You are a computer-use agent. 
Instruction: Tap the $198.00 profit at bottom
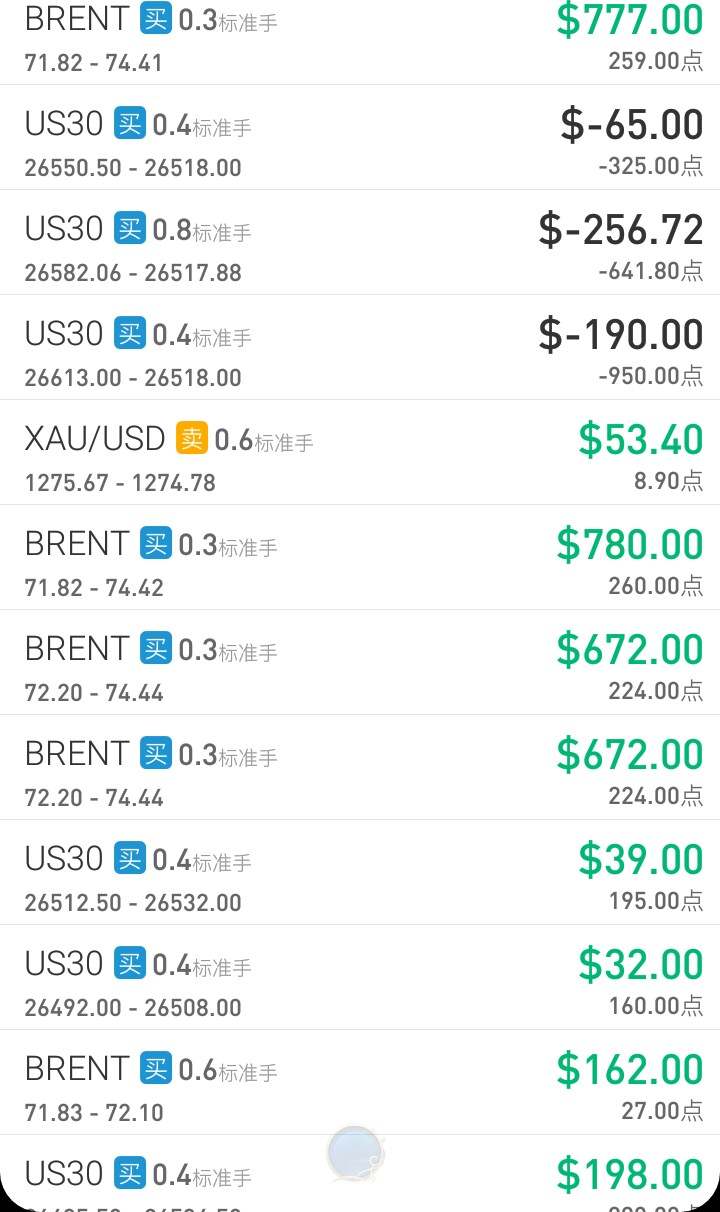click(x=630, y=1174)
